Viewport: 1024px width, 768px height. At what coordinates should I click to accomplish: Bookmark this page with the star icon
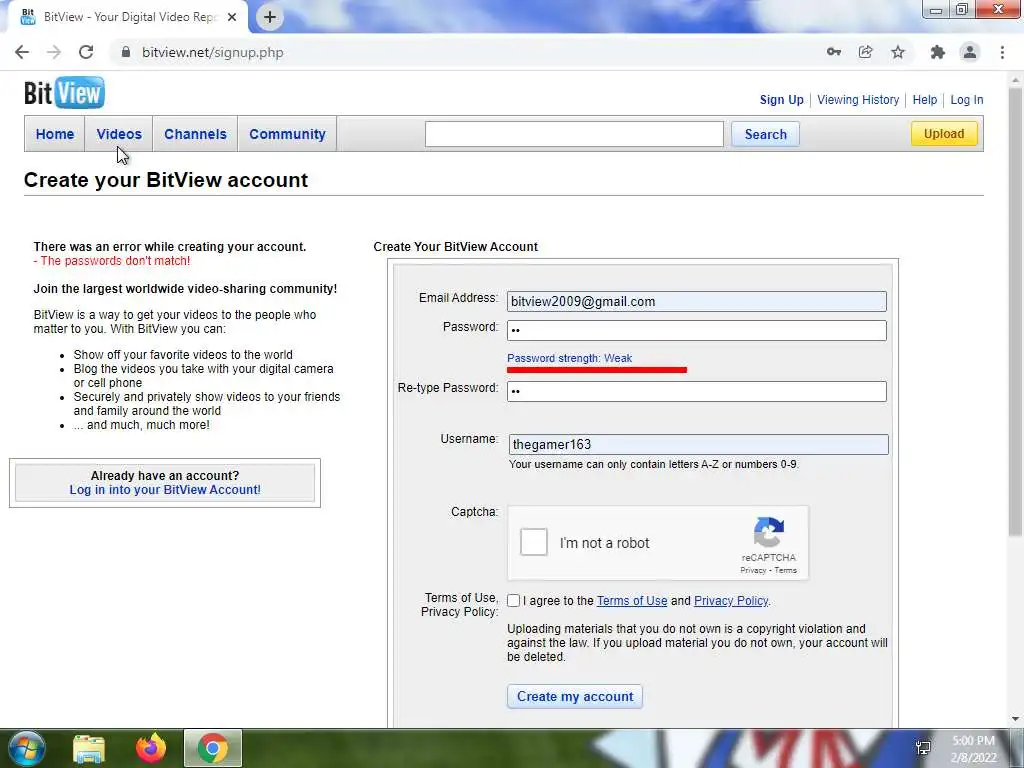898,52
